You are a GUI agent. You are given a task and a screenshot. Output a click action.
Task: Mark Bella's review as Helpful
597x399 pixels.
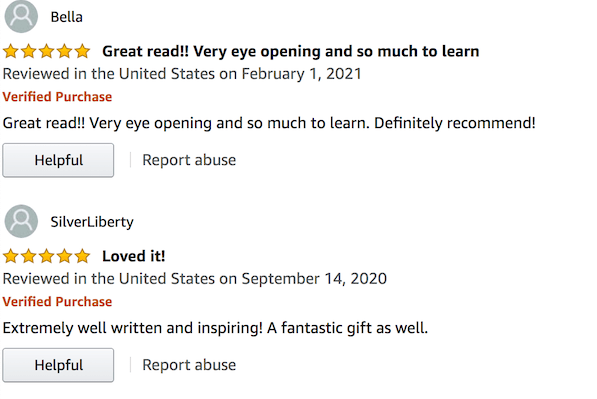pyautogui.click(x=58, y=160)
